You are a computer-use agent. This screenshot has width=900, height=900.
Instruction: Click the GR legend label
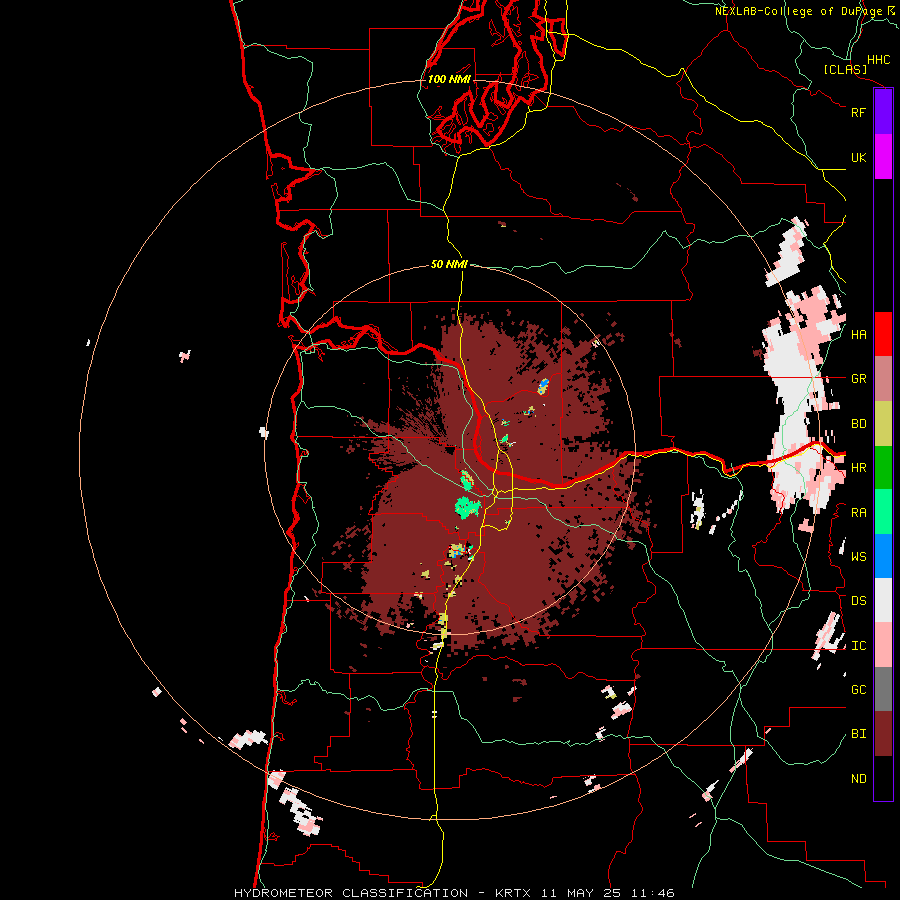pos(858,379)
